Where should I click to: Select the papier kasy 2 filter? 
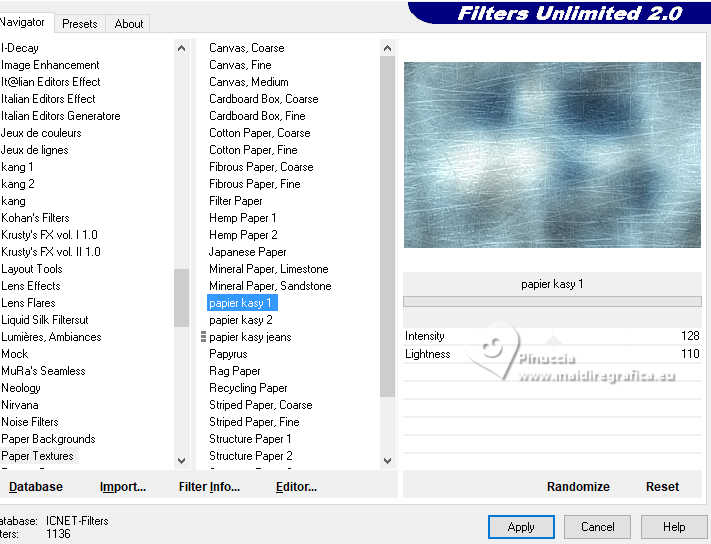tap(241, 320)
